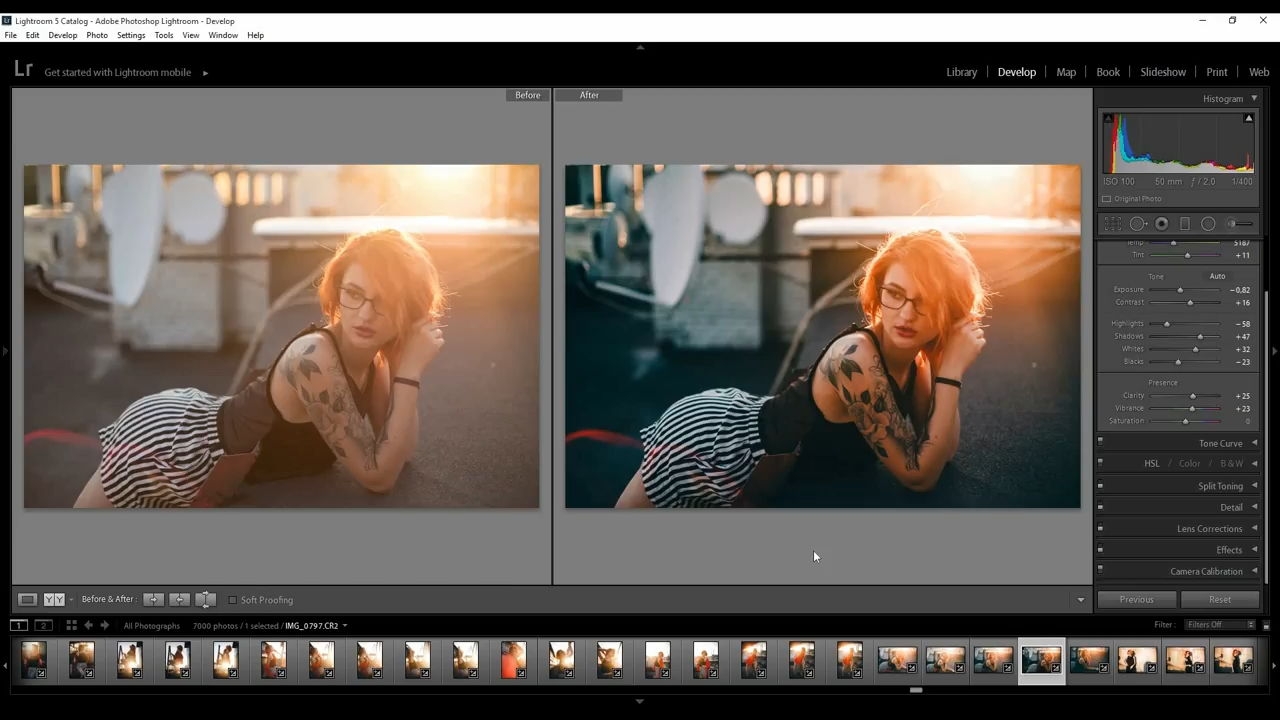Open the Develop menu
The width and height of the screenshot is (1280, 720).
point(62,35)
